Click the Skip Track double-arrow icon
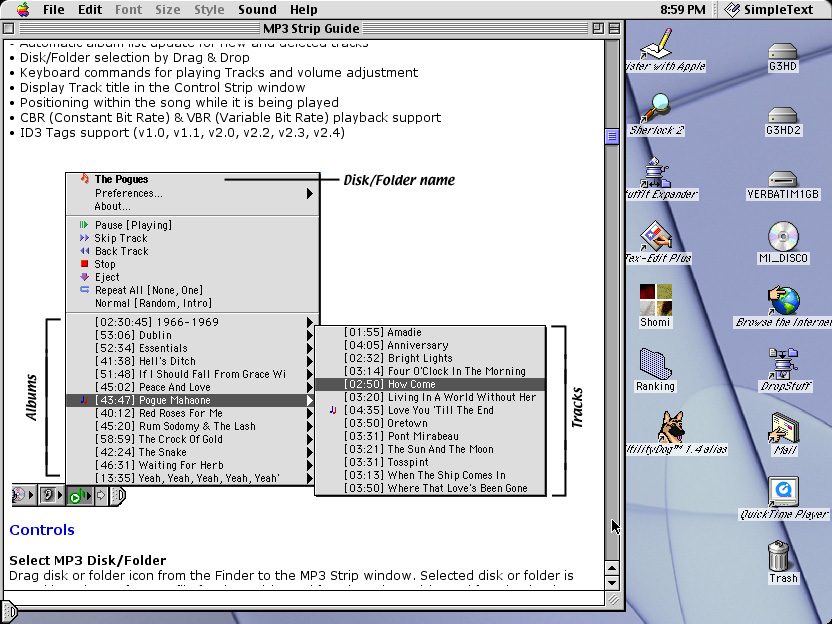Screen dimensions: 832x624 (84, 238)
